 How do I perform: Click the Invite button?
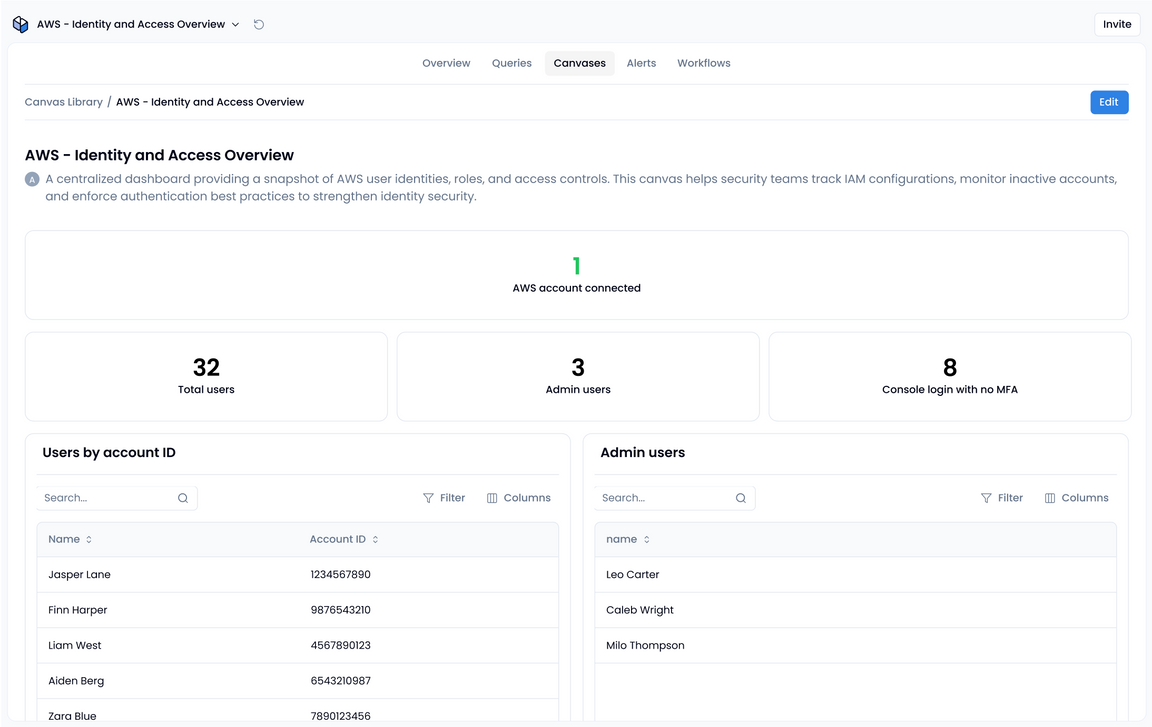[x=1117, y=24]
